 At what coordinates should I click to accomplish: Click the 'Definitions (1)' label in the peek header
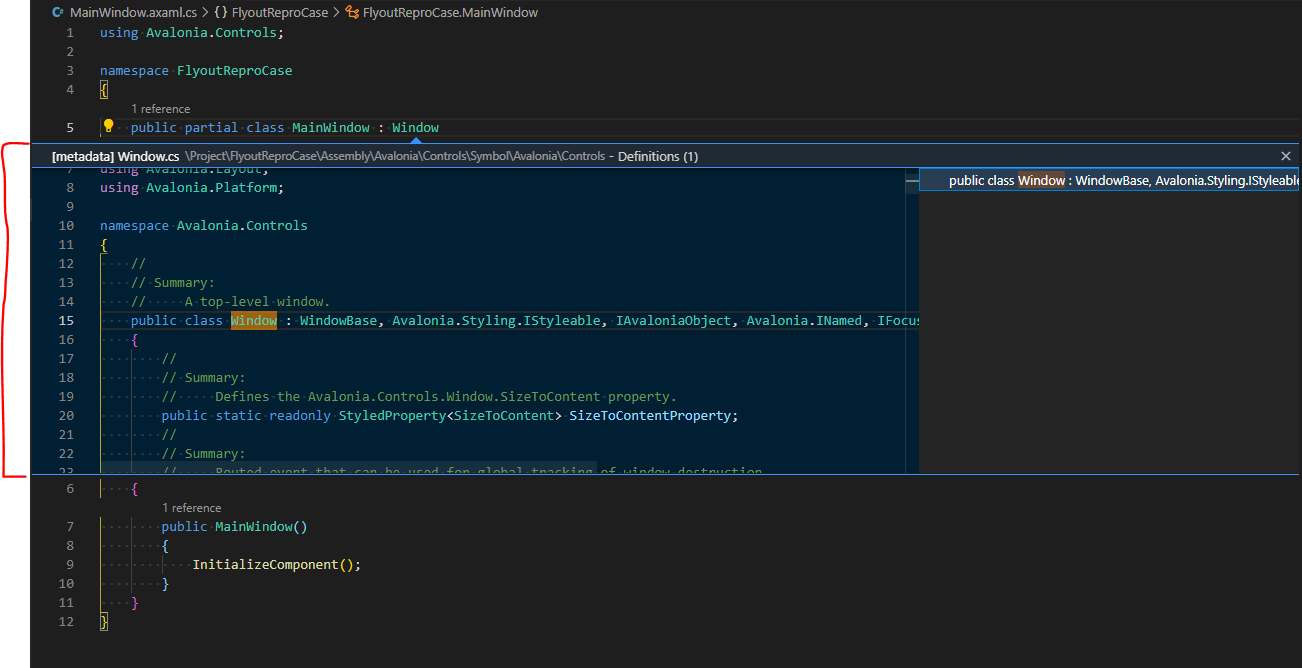point(658,156)
